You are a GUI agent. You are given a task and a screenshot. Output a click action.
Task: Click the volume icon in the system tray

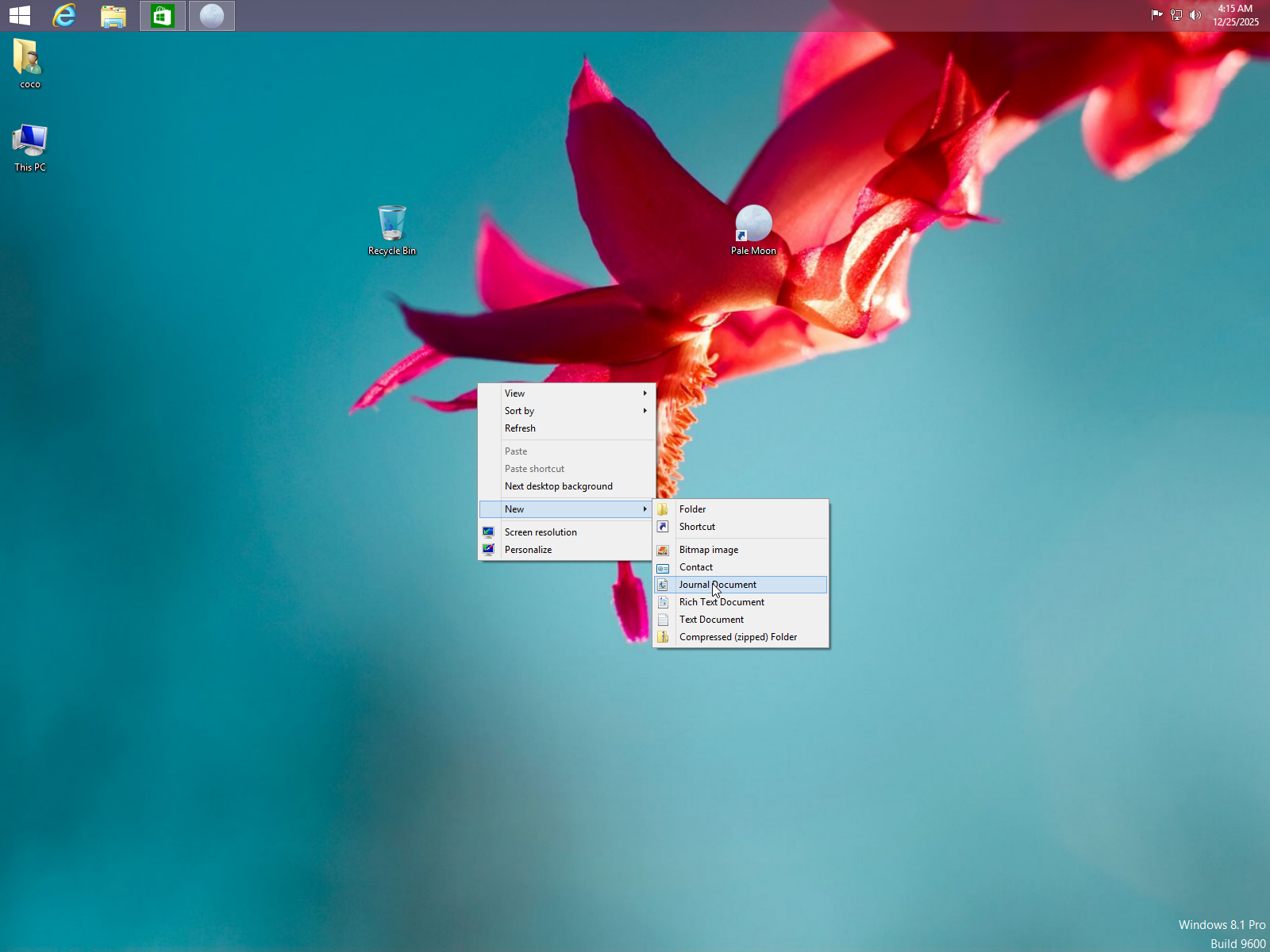click(x=1195, y=15)
